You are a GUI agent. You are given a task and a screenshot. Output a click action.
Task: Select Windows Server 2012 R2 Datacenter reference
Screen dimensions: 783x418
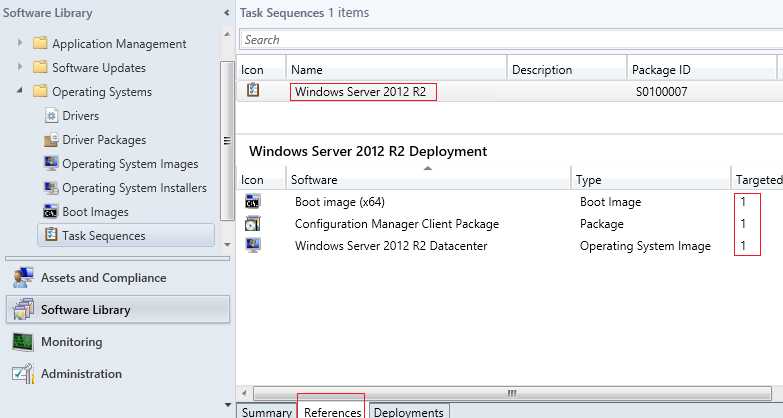click(x=391, y=246)
